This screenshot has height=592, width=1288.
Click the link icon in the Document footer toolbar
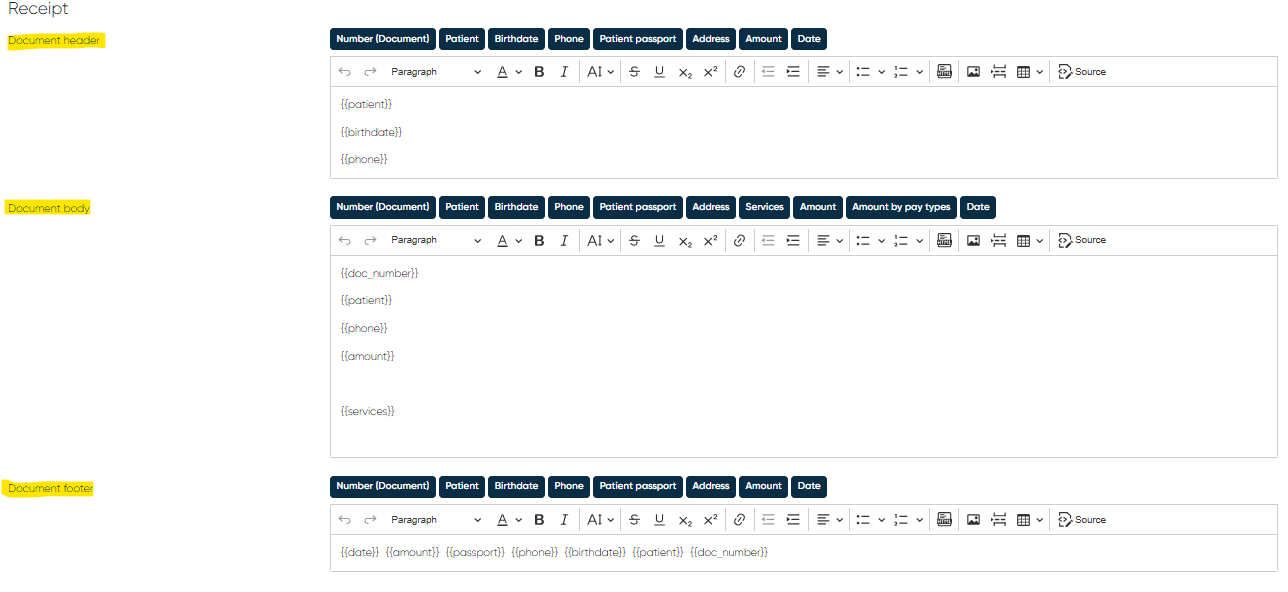click(739, 520)
